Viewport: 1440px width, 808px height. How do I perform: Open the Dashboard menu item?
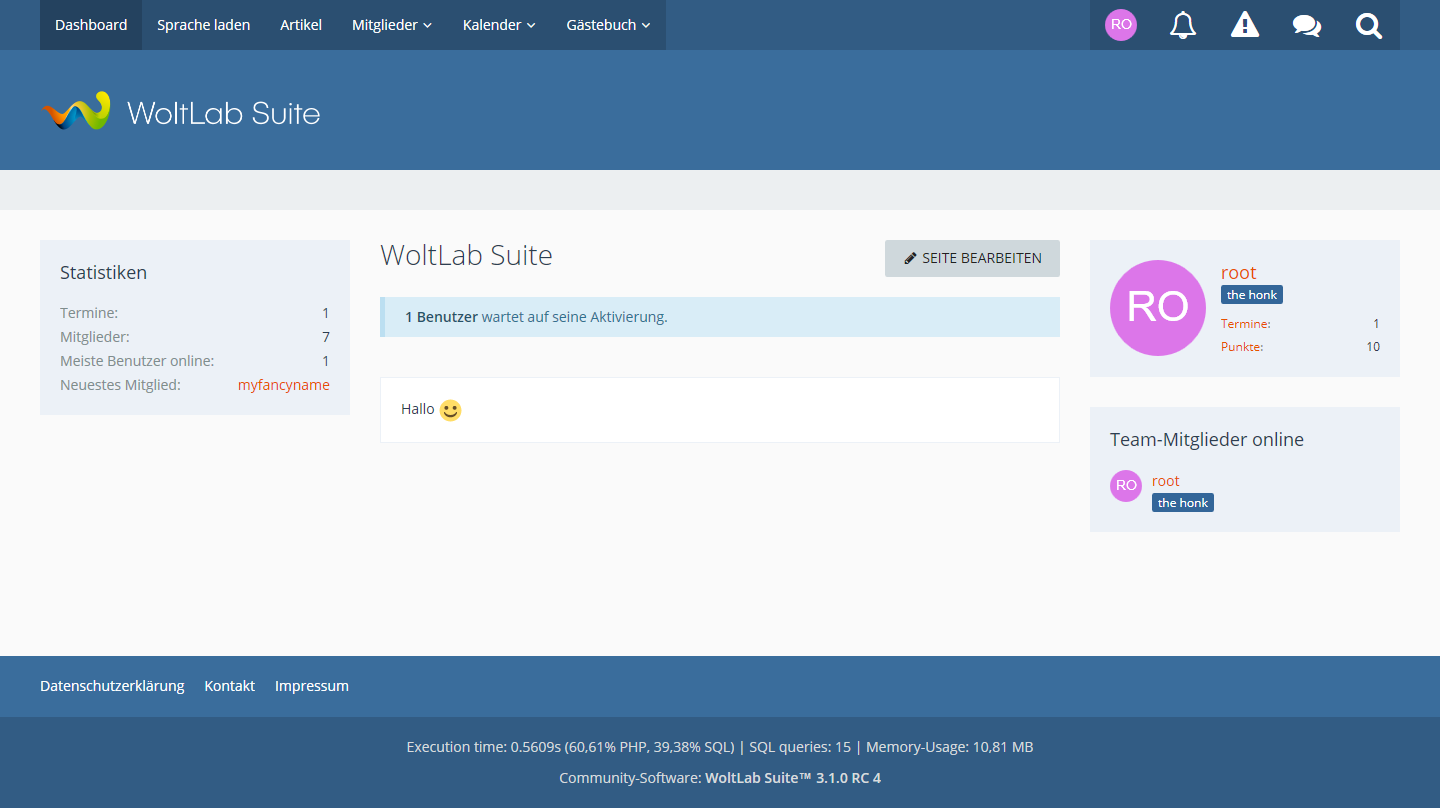[91, 25]
